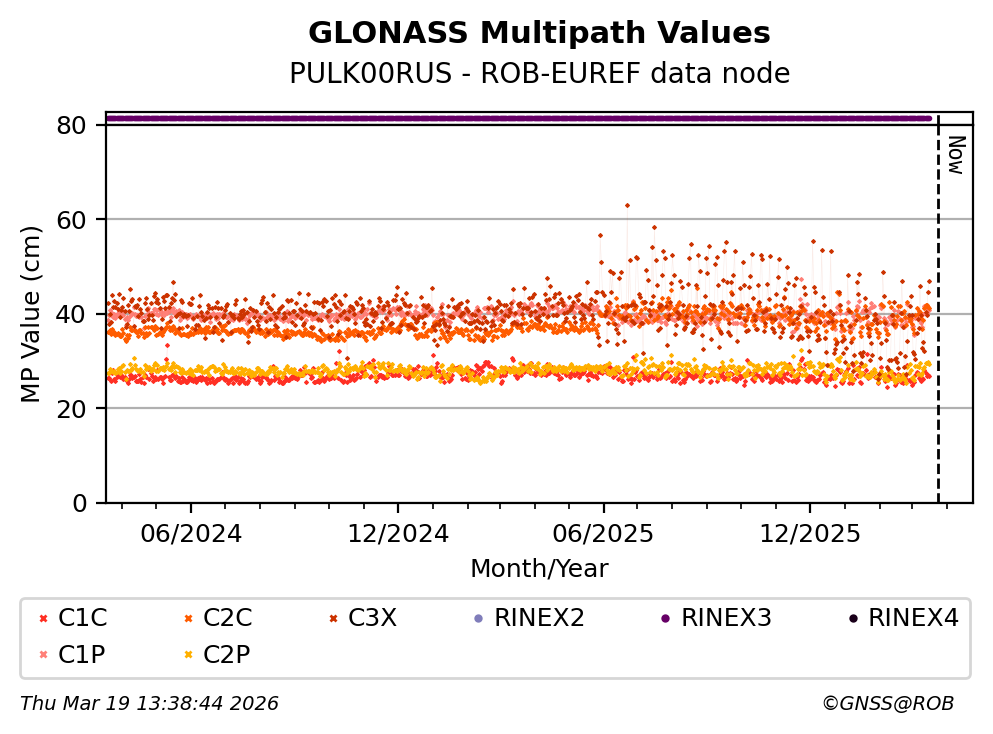
Task: Click the RINEX2 legend dot
Action: pos(477,619)
